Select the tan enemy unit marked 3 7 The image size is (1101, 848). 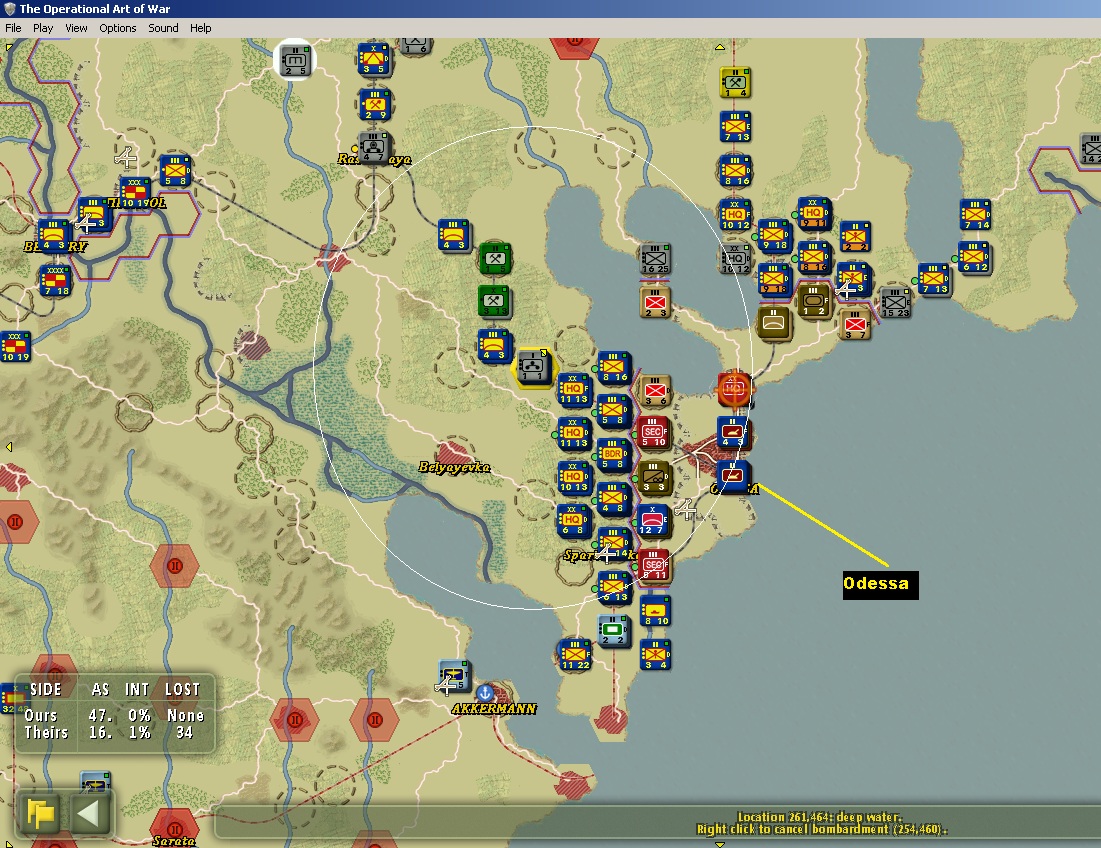[855, 324]
